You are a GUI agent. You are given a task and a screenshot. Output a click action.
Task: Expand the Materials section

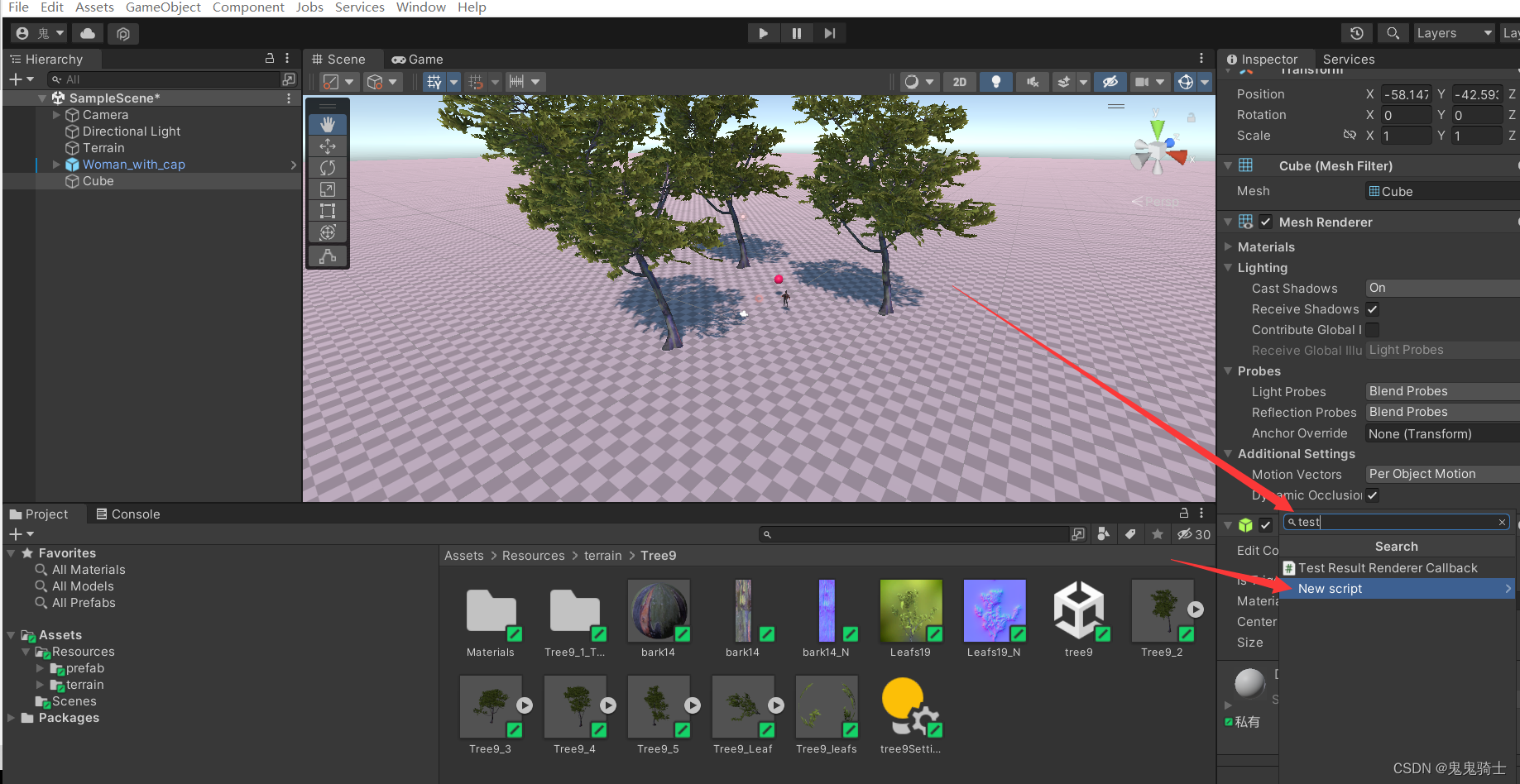[1228, 246]
